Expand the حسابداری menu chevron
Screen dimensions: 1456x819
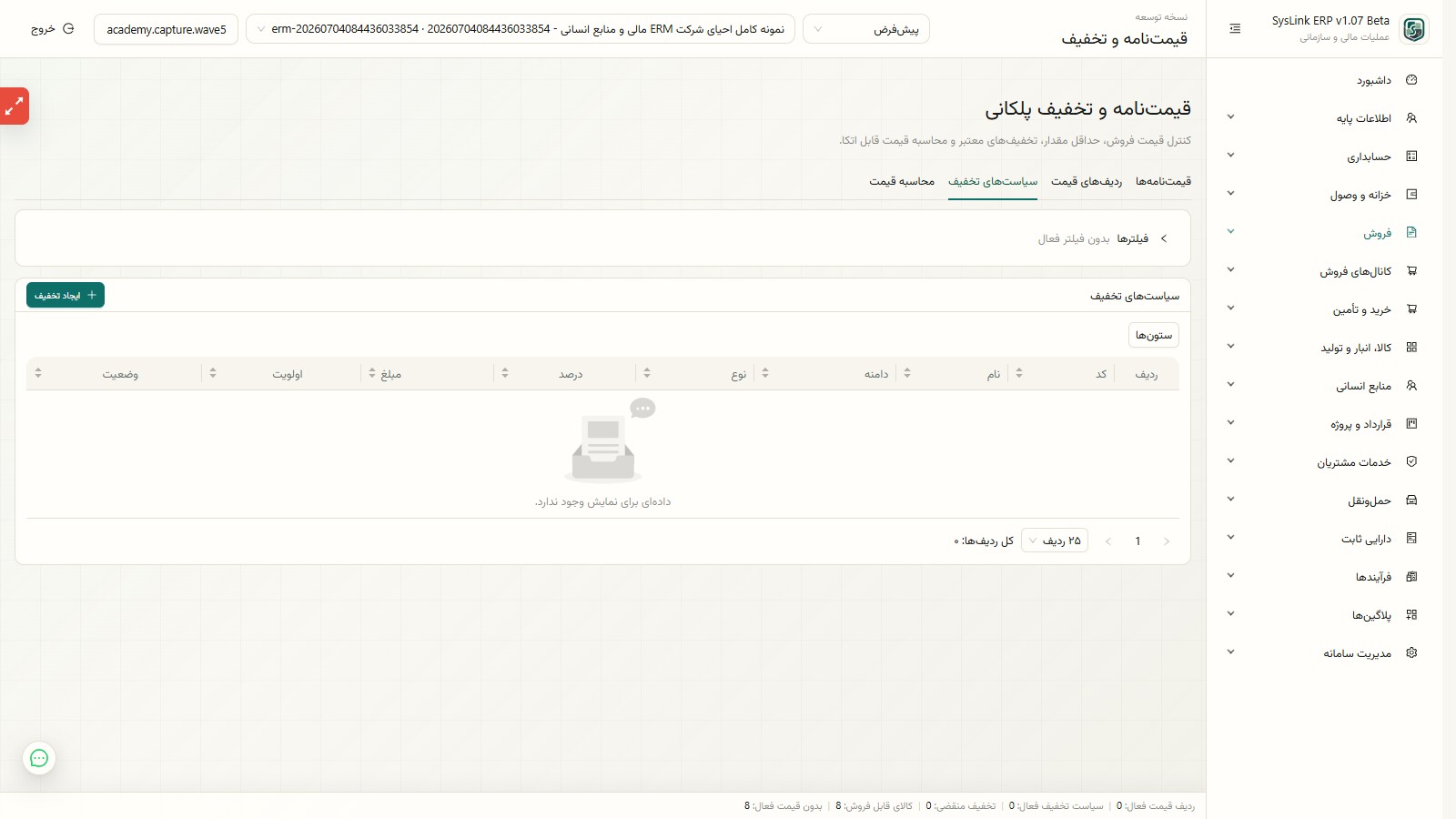click(x=1230, y=156)
